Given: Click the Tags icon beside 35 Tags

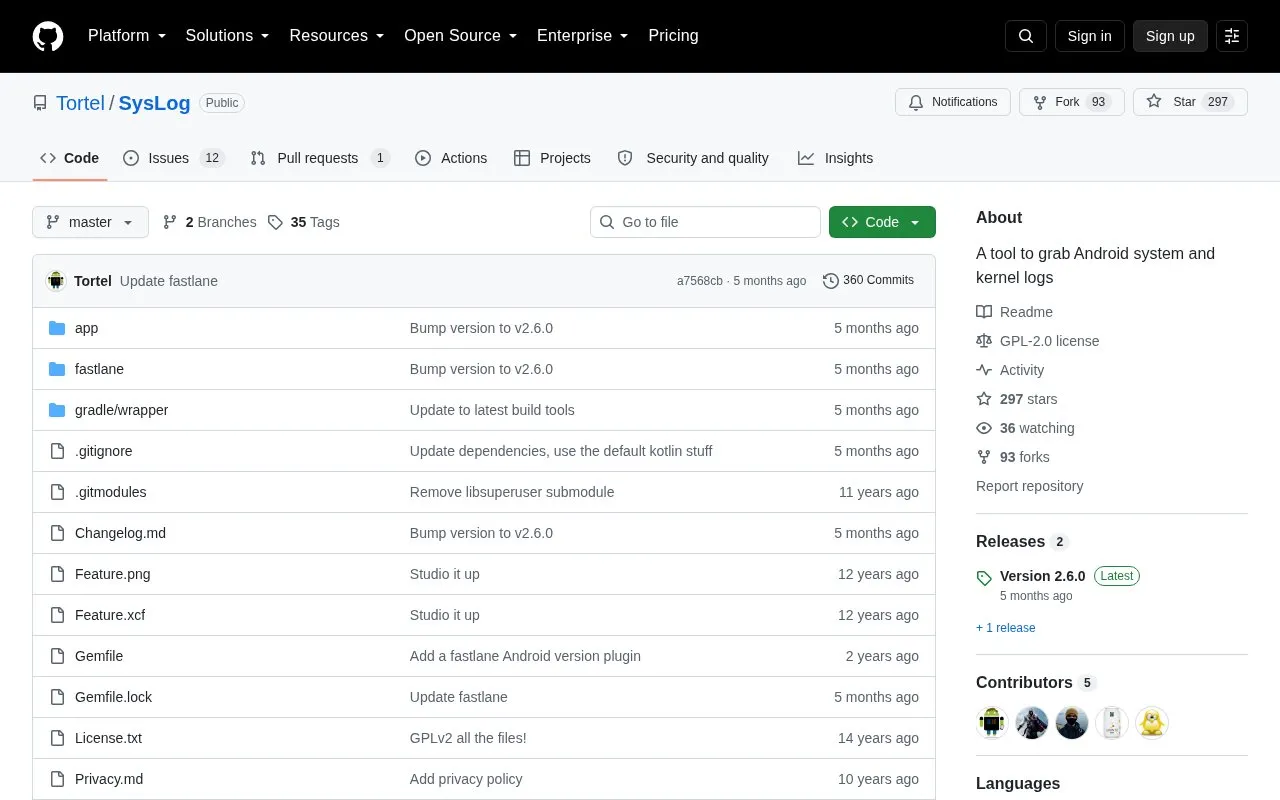Looking at the screenshot, I should click(x=275, y=222).
